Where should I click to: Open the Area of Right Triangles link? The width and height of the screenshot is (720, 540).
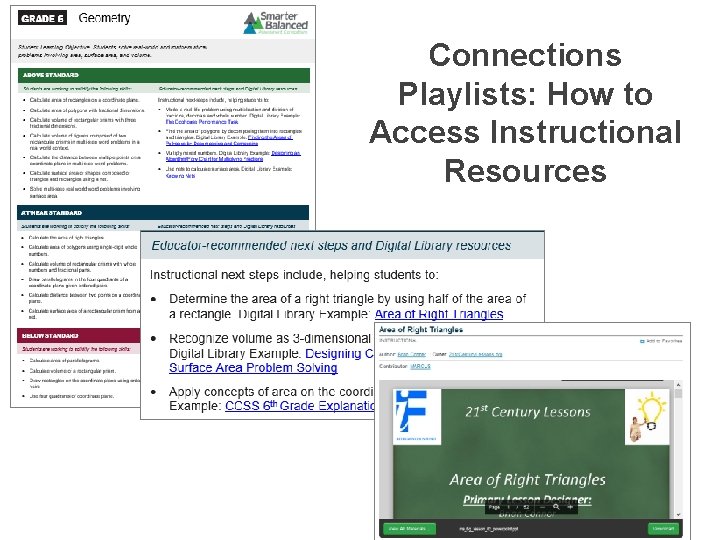pos(439,314)
